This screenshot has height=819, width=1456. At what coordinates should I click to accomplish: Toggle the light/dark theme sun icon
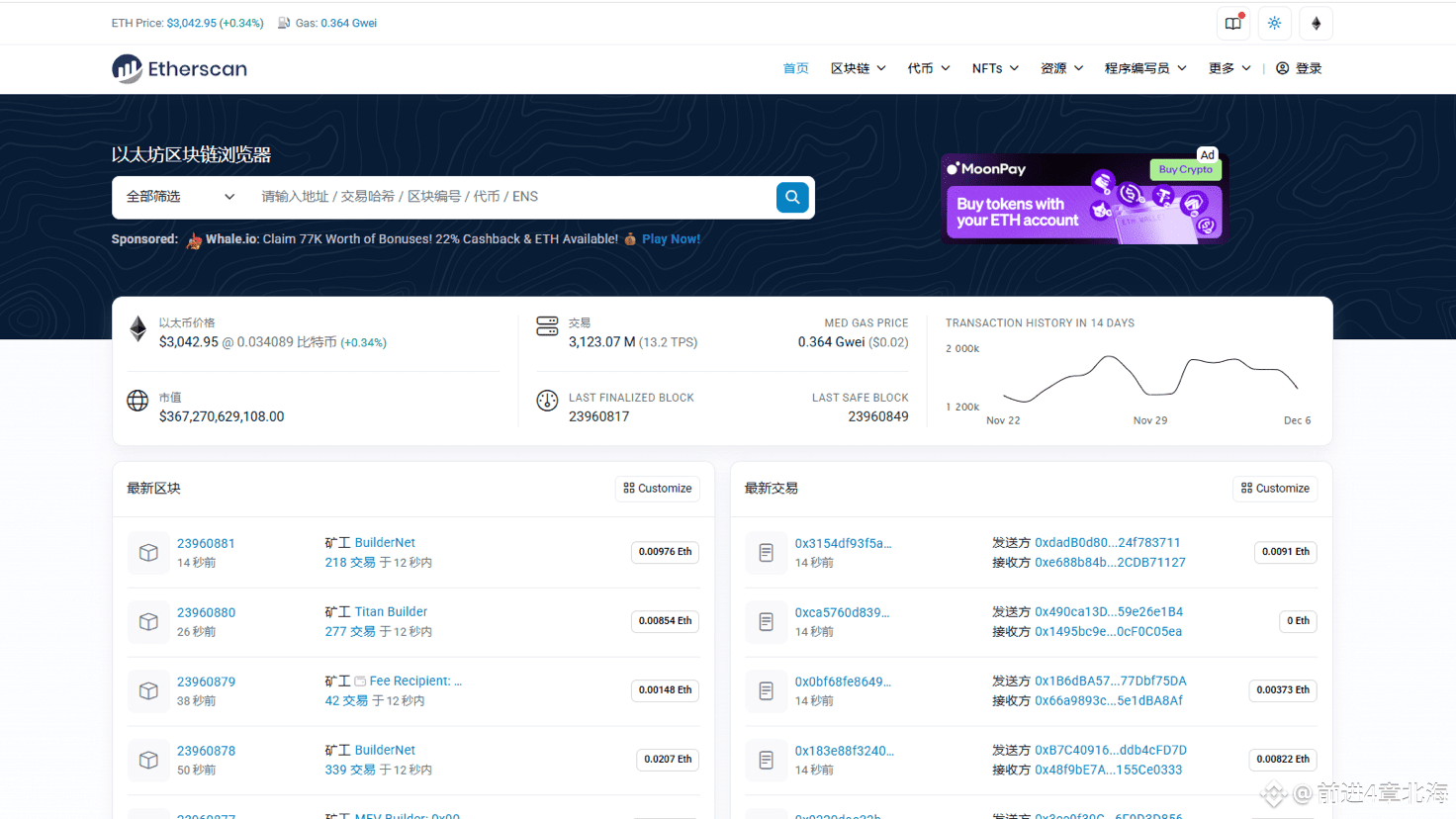(x=1274, y=23)
